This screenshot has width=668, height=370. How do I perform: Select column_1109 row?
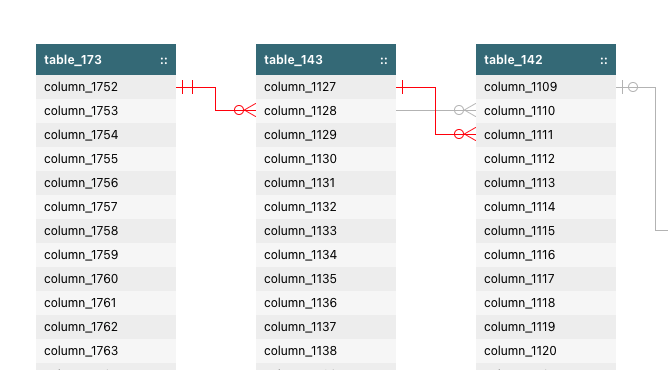546,87
